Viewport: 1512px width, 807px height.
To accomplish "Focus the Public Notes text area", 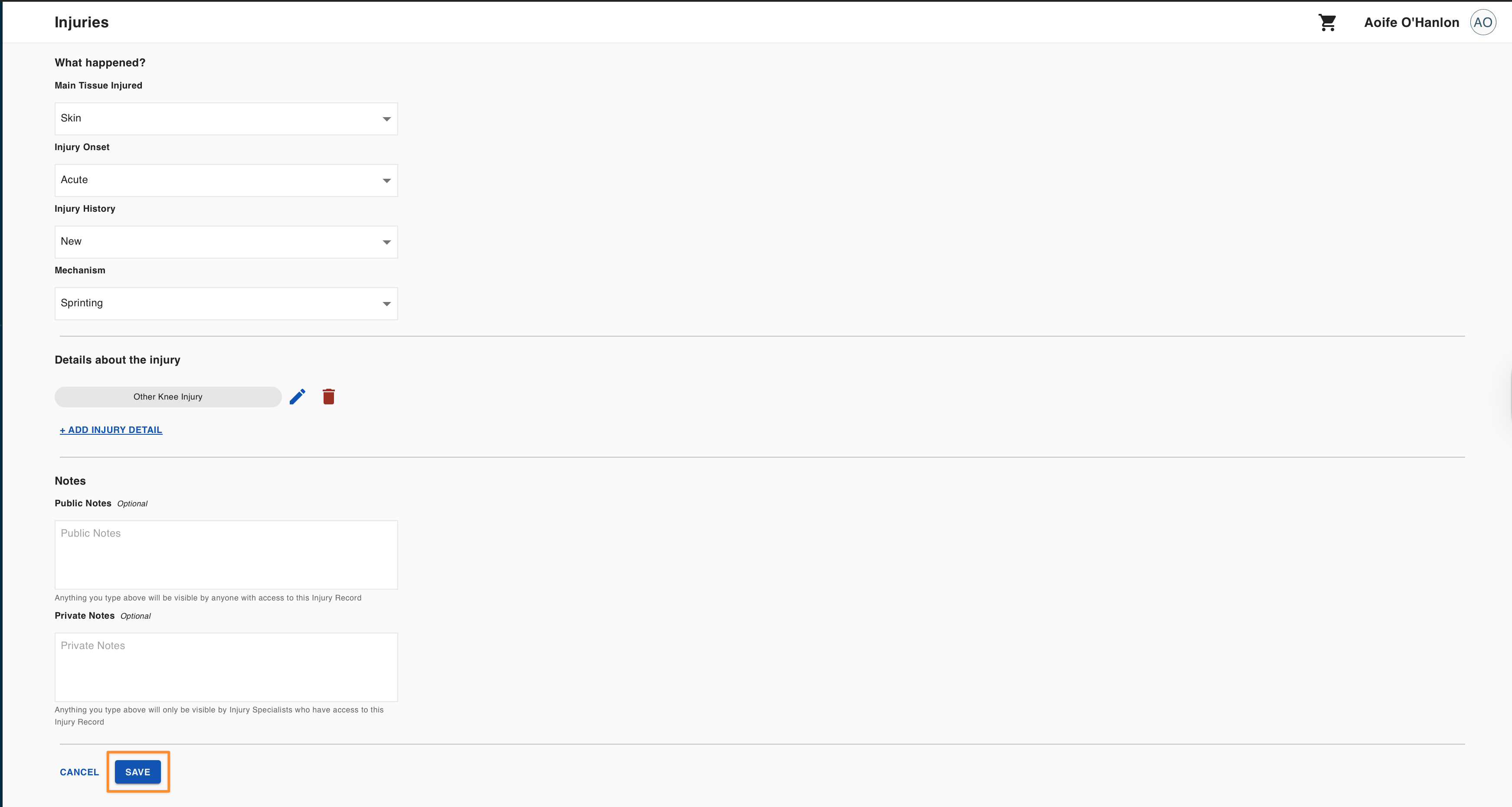I will click(x=226, y=554).
